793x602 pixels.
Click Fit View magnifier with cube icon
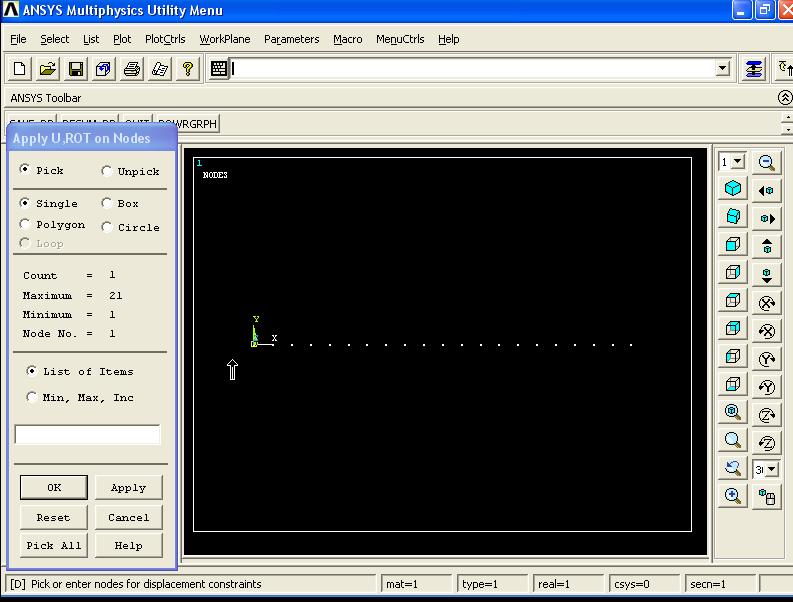point(733,412)
